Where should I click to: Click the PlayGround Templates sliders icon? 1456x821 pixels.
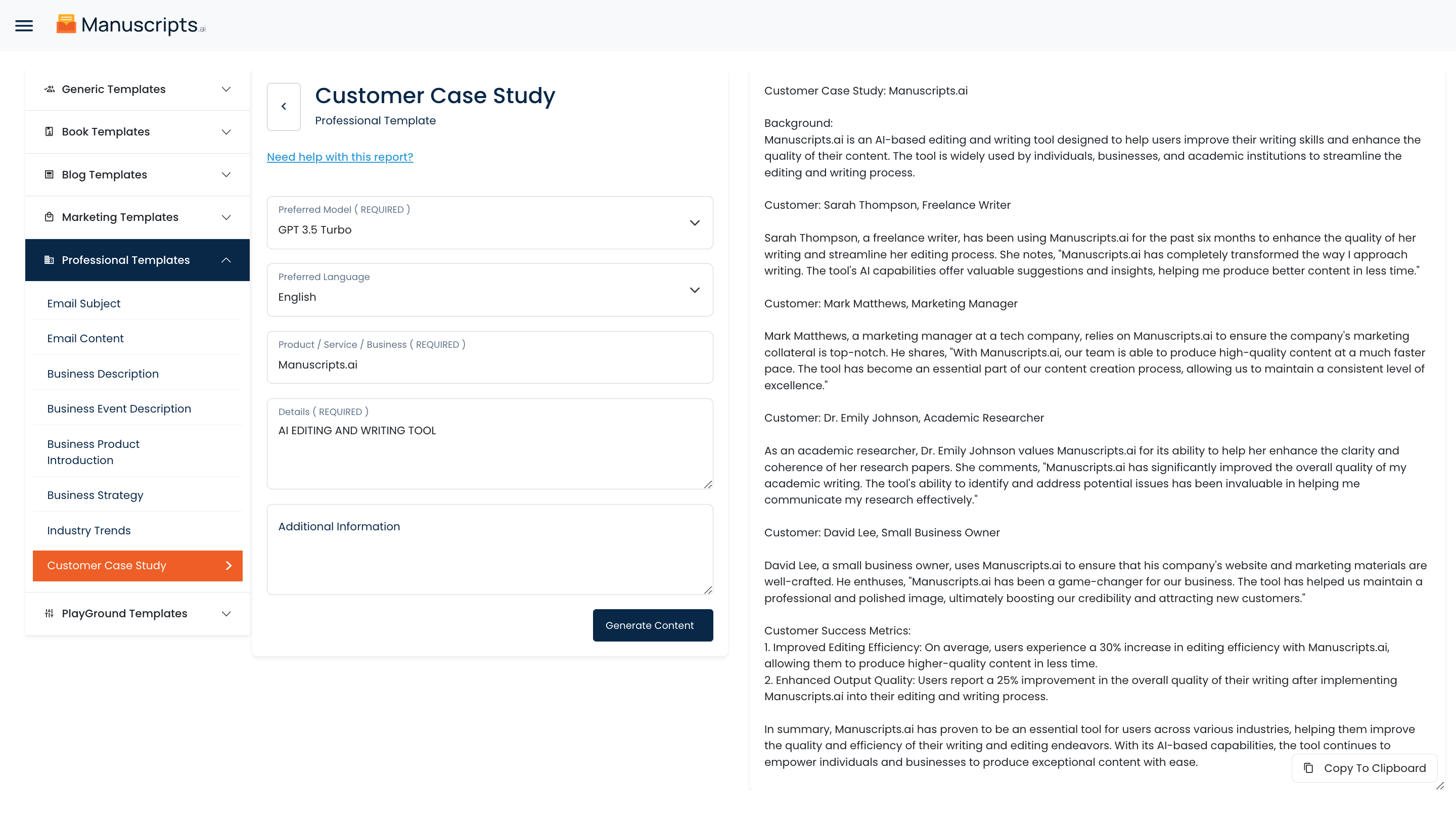point(49,613)
